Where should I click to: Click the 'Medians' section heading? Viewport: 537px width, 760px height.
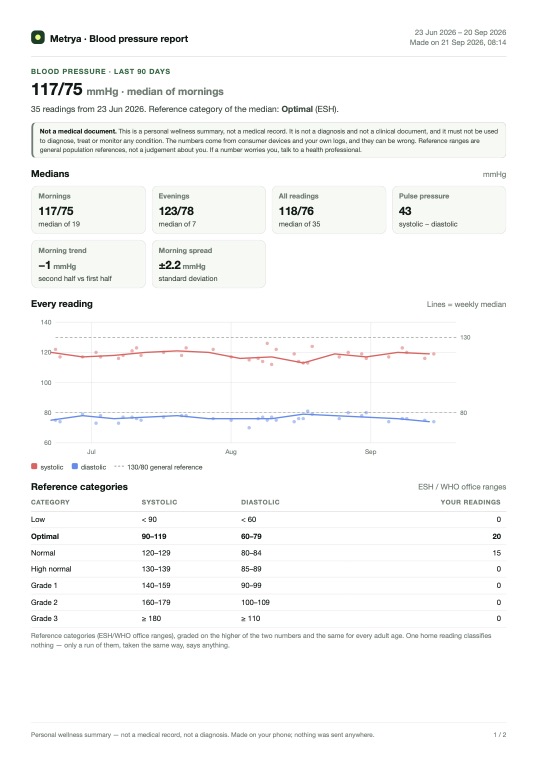50,174
